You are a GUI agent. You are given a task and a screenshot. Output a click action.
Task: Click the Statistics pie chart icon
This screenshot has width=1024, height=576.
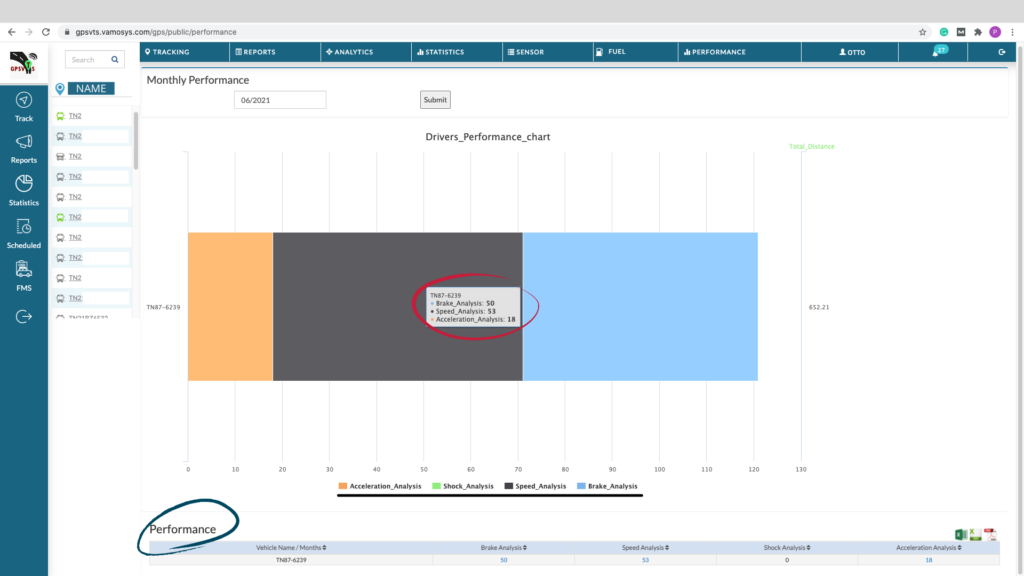24,184
